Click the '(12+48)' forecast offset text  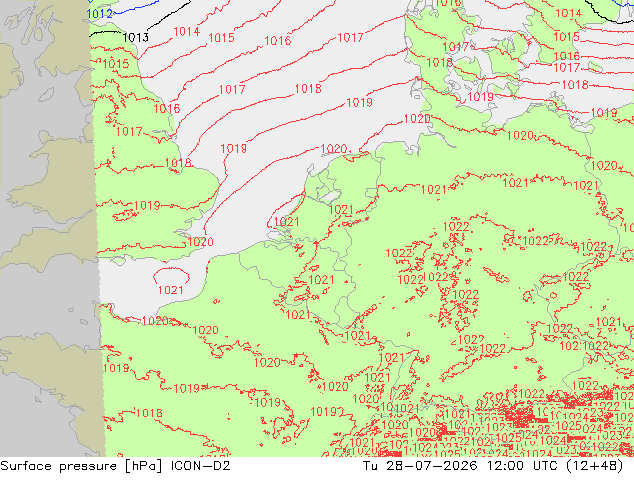point(594,466)
